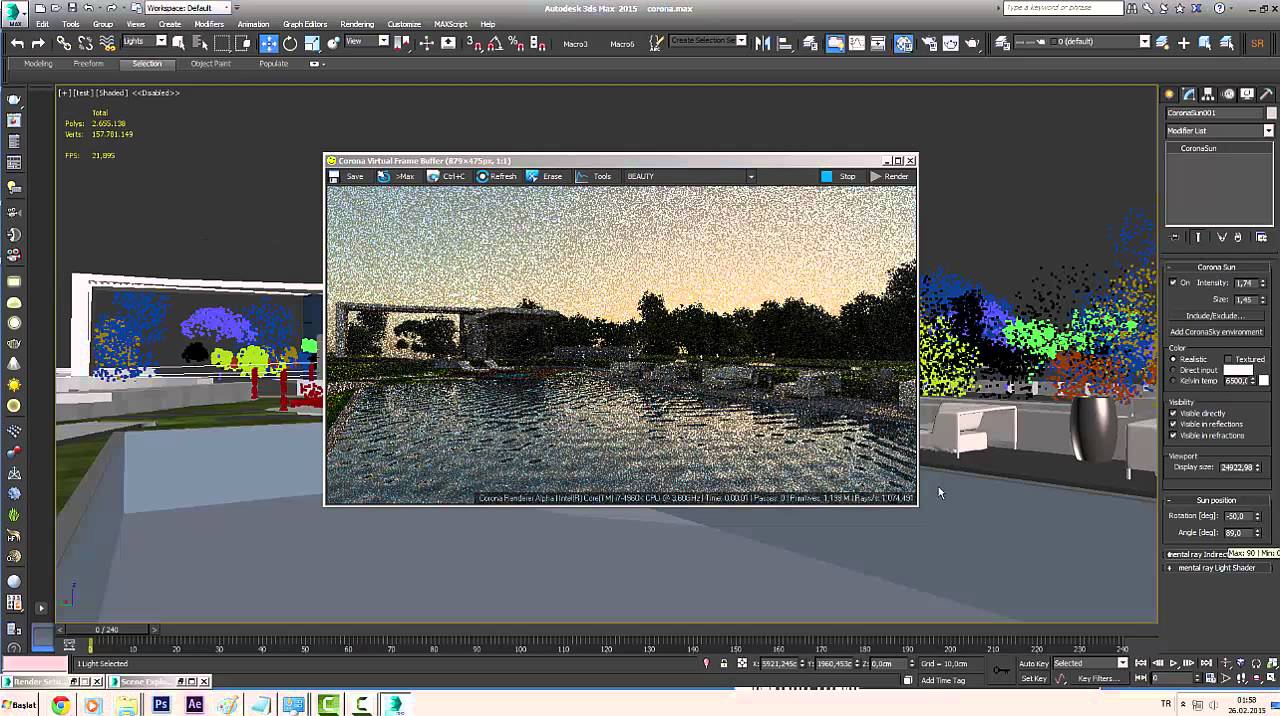Screen dimensions: 1280x716
Task: Open After Effects from the taskbar
Action: (x=194, y=705)
